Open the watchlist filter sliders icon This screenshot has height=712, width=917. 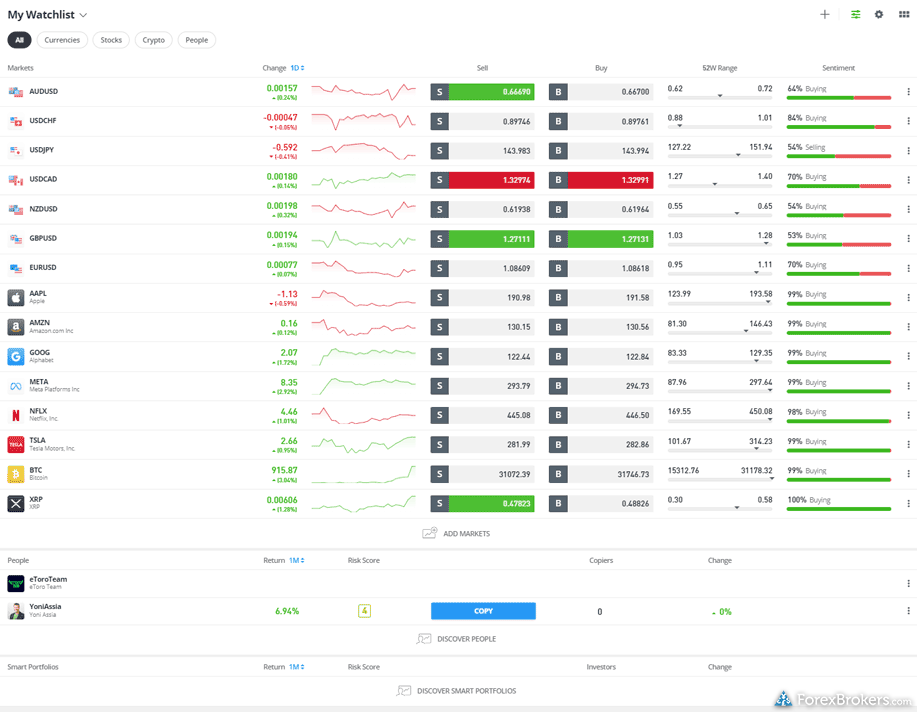[x=856, y=15]
